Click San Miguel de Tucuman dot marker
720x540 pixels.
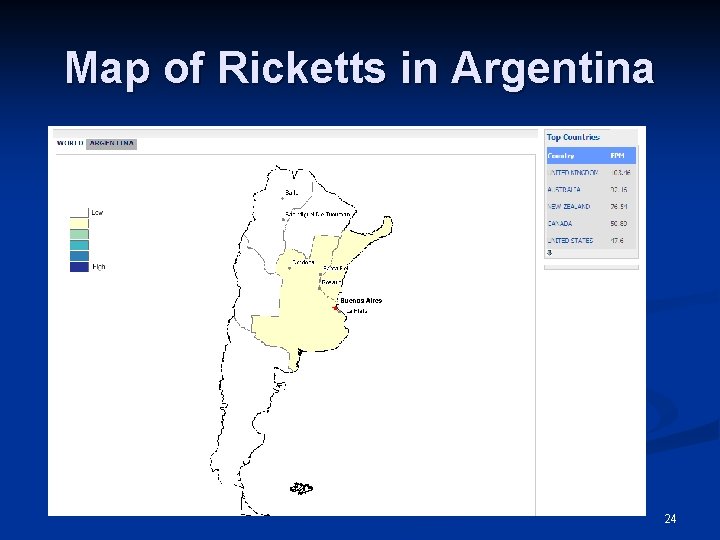click(284, 220)
